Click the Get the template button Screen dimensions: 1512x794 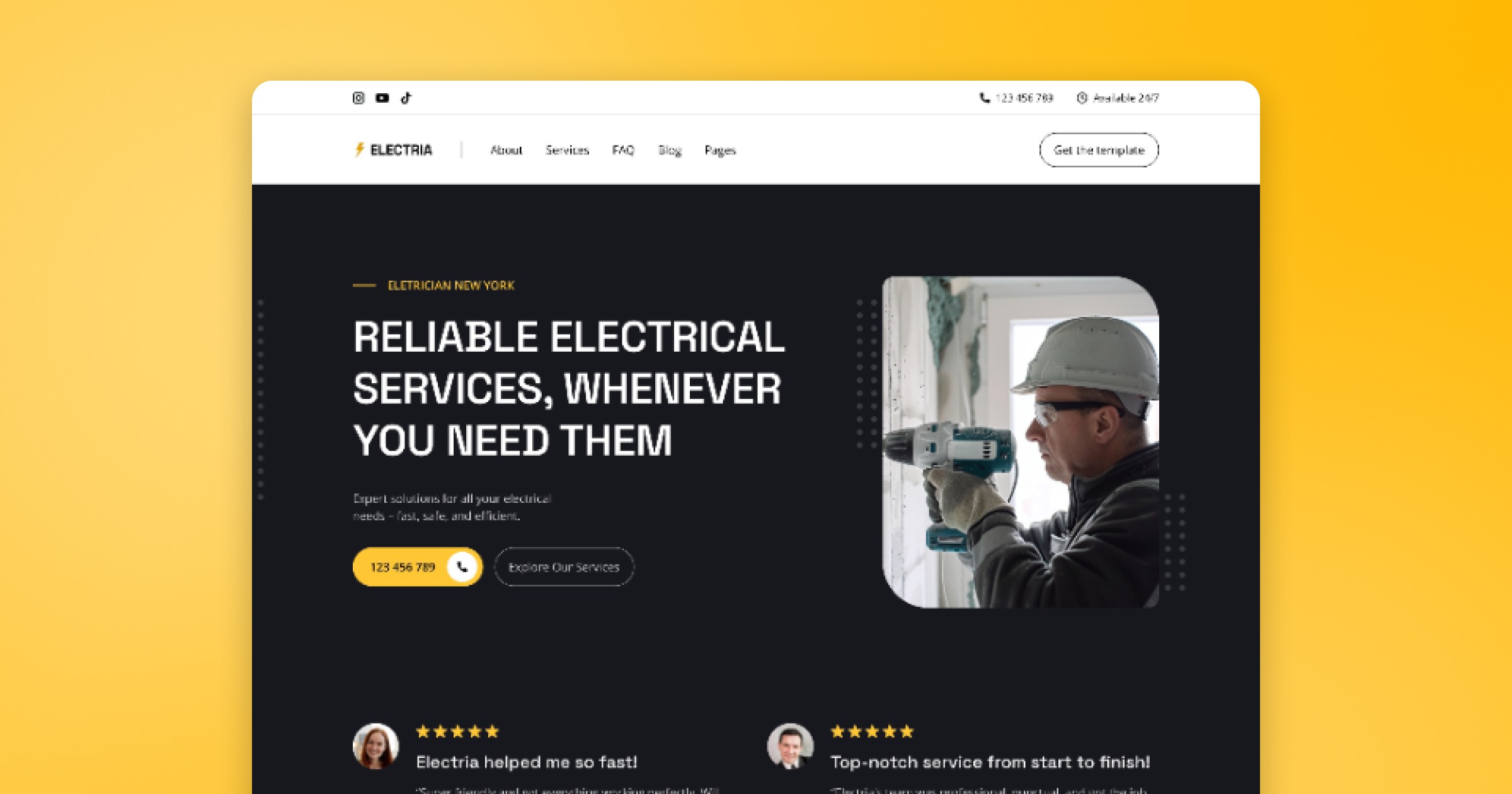point(1099,150)
